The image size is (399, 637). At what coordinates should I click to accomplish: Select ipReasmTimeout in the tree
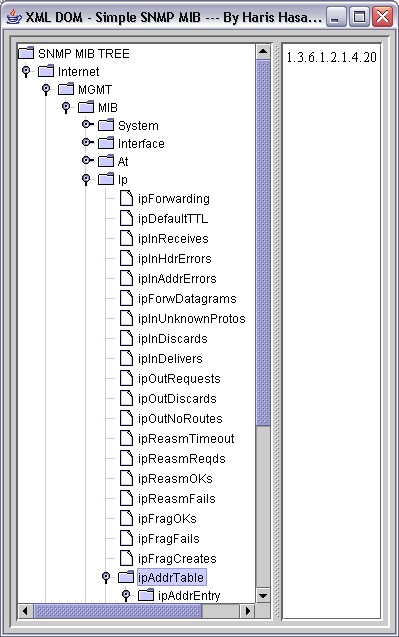pyautogui.click(x=186, y=438)
